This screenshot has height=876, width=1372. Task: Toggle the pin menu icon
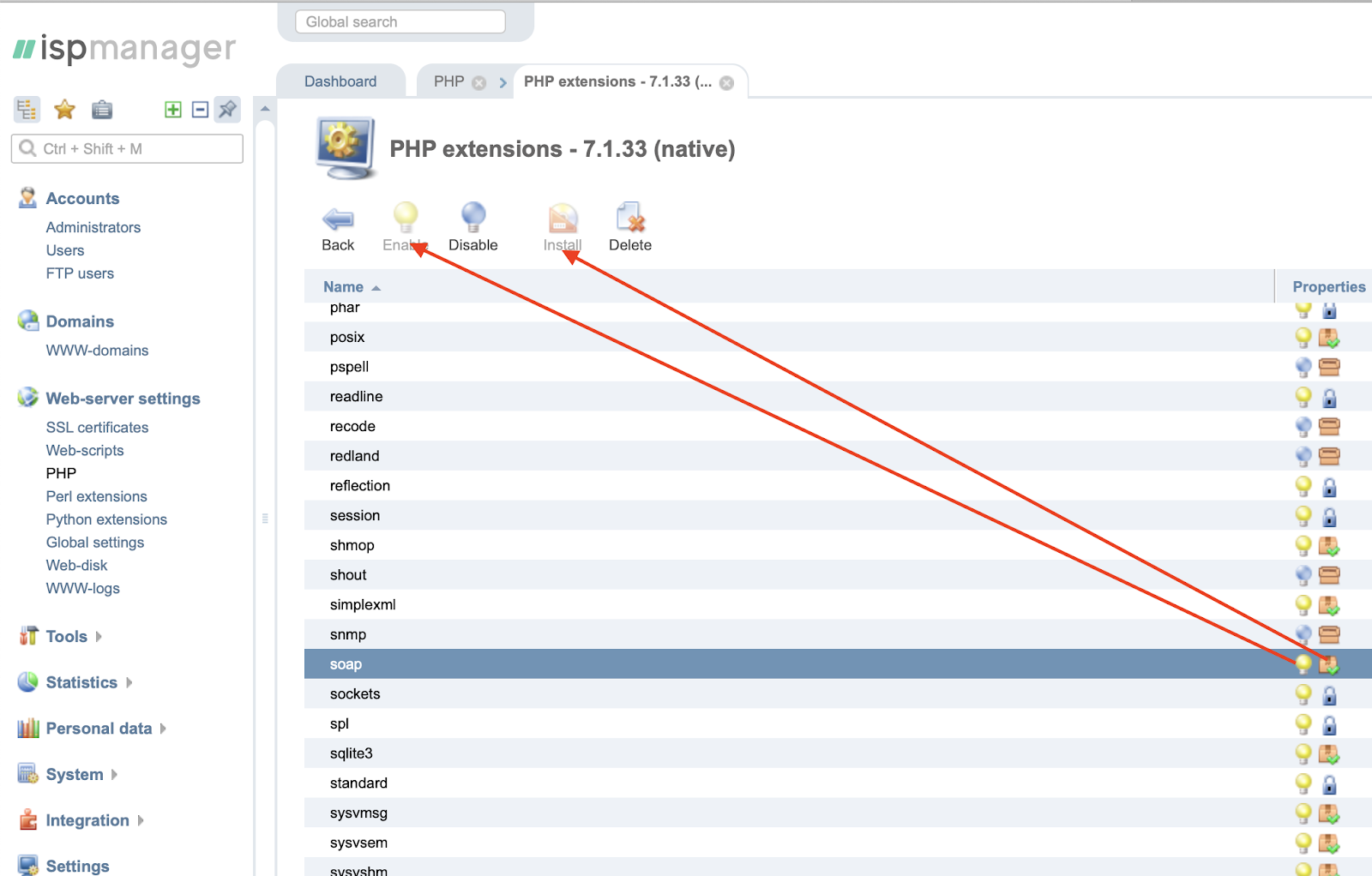tap(227, 110)
